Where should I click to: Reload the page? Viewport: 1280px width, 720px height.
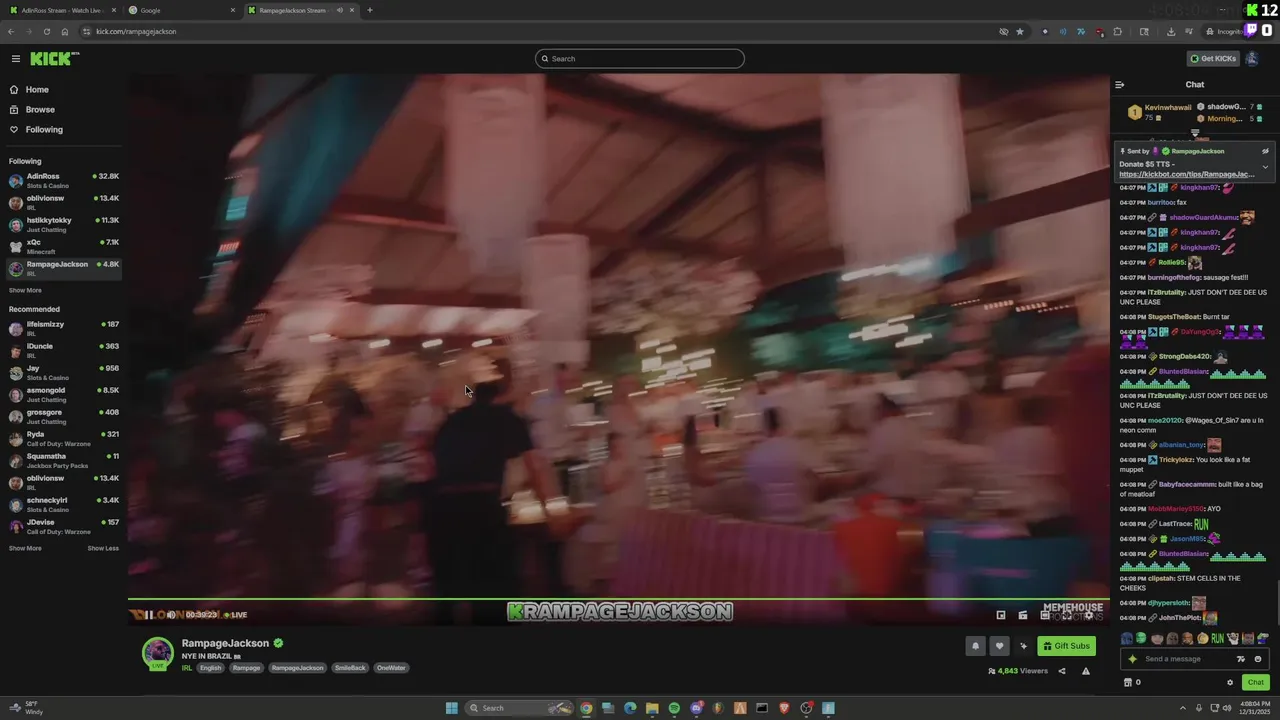[x=46, y=31]
